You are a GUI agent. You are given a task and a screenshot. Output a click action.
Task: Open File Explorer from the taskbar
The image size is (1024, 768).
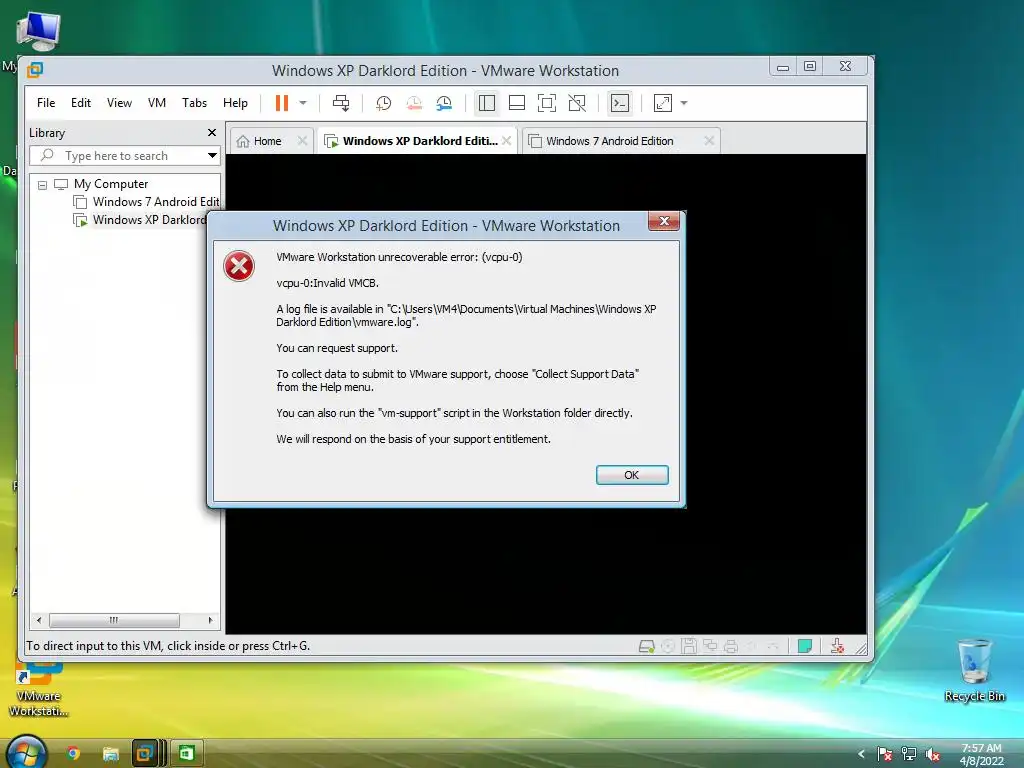pos(111,754)
